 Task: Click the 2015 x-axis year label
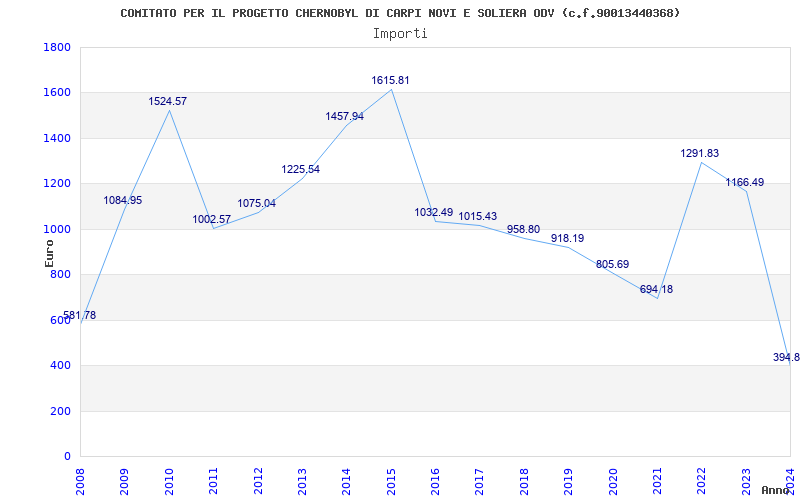coord(391,481)
